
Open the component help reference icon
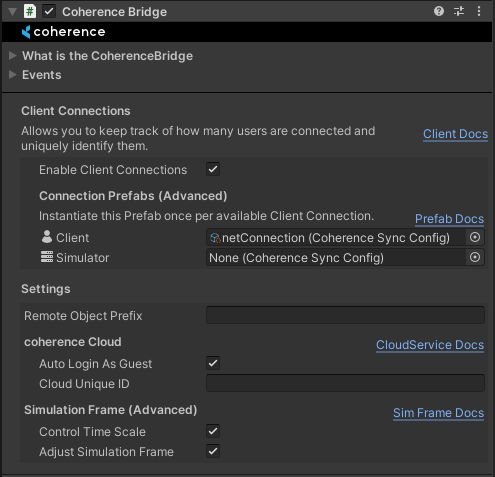coord(439,11)
